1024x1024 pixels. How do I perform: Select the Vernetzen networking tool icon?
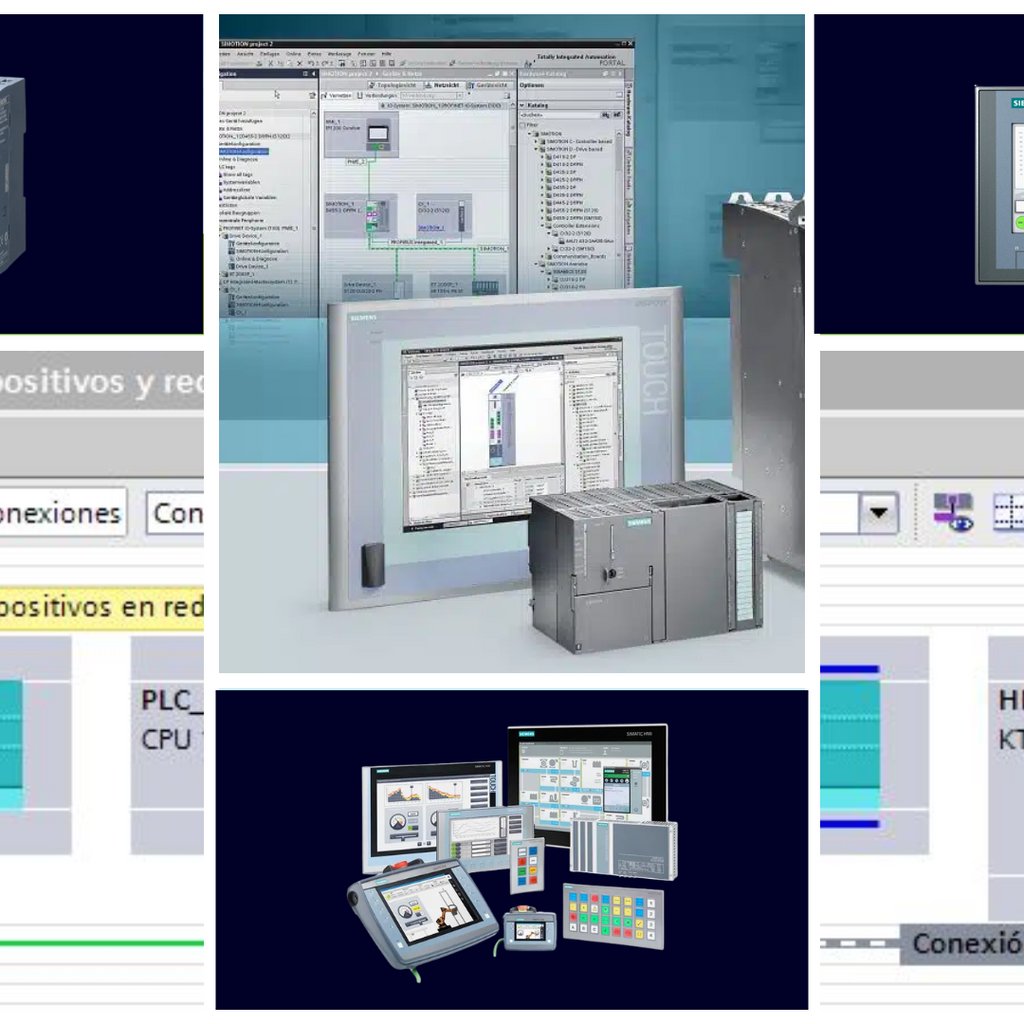[x=325, y=95]
